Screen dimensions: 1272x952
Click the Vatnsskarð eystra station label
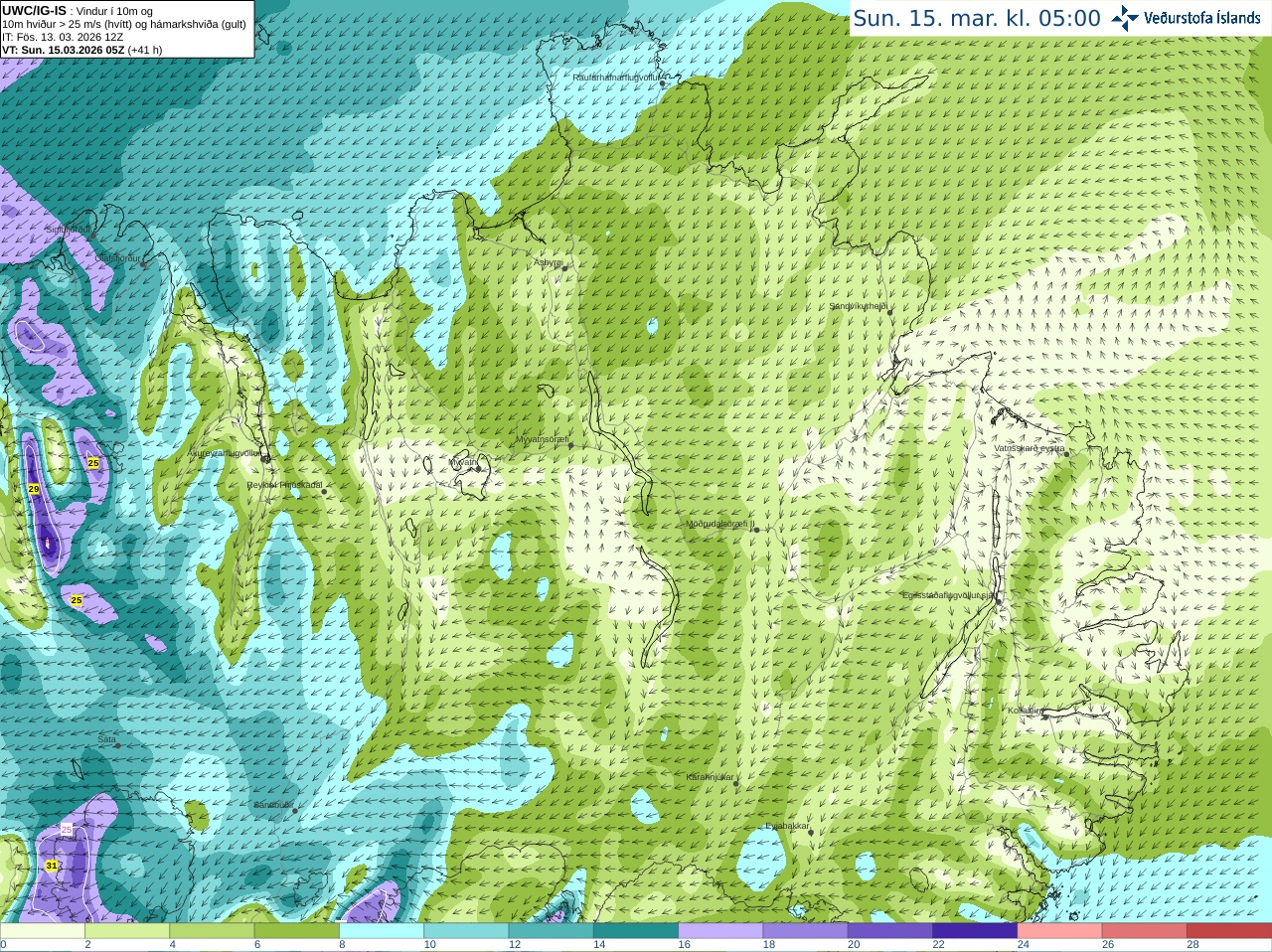coord(1030,448)
